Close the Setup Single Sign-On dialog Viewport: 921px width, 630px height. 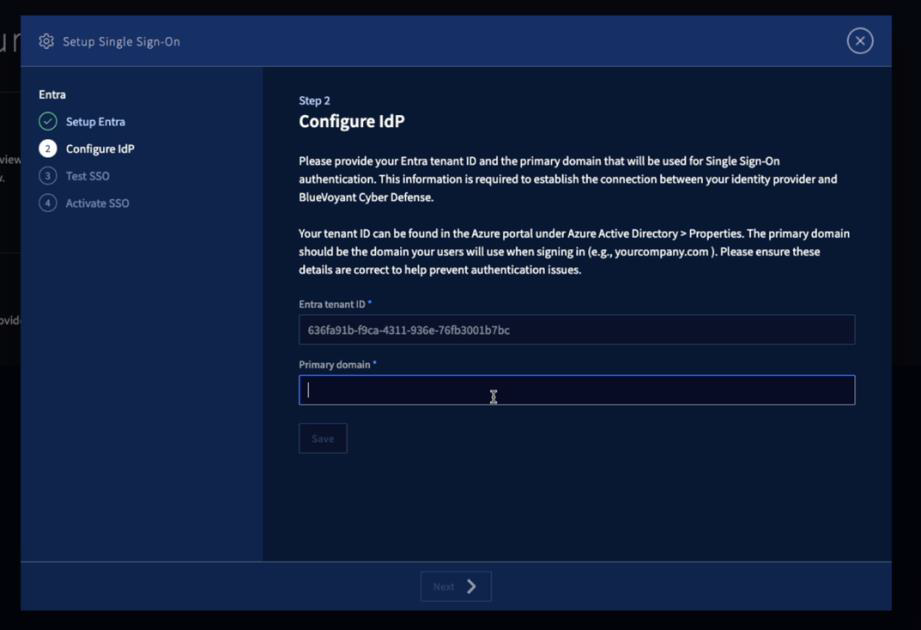(859, 41)
